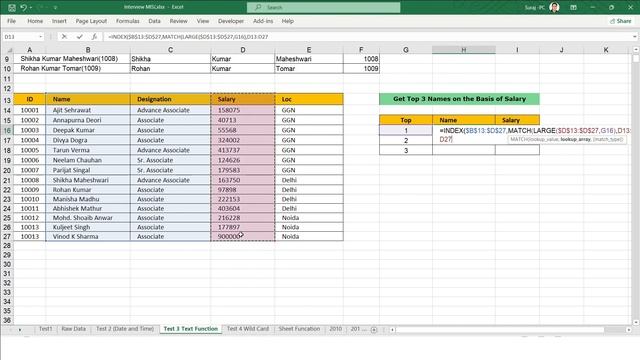
Task: Switch to Test 2 (Date and Time) sheet
Action: 125,329
